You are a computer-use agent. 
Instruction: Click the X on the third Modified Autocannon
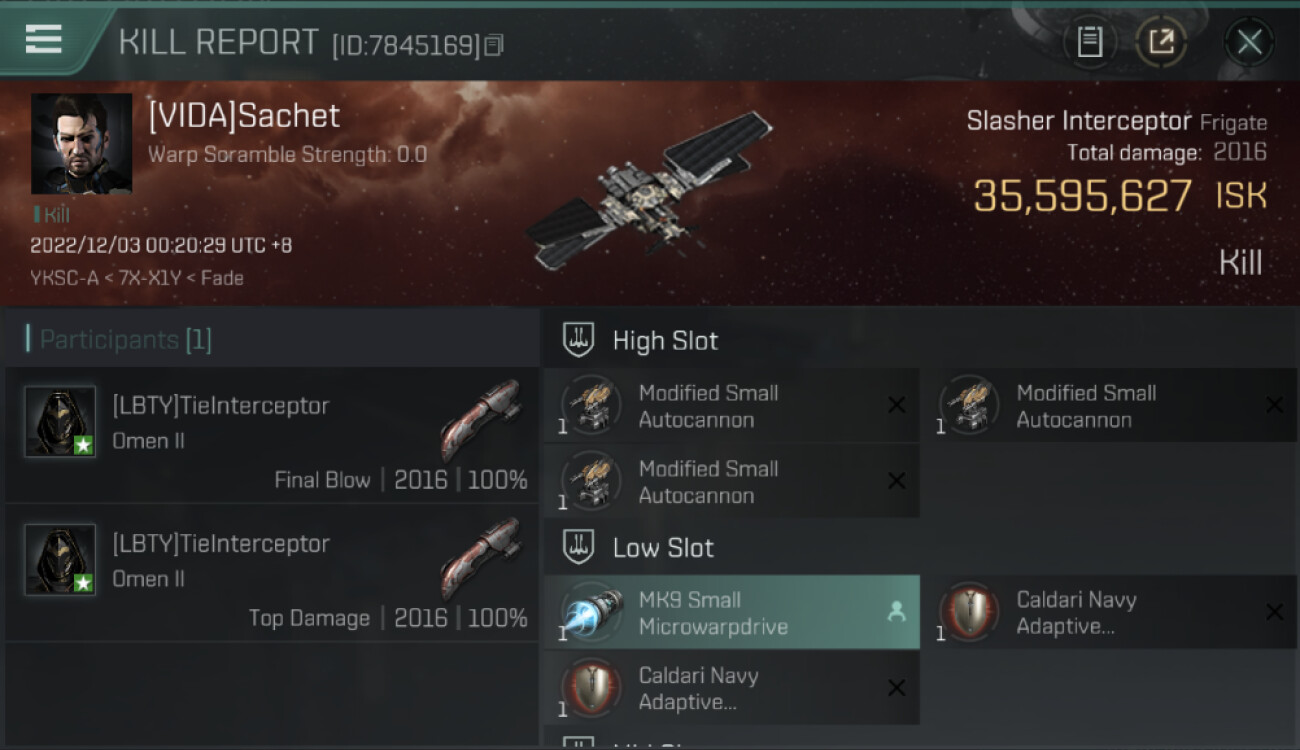pyautogui.click(x=897, y=481)
